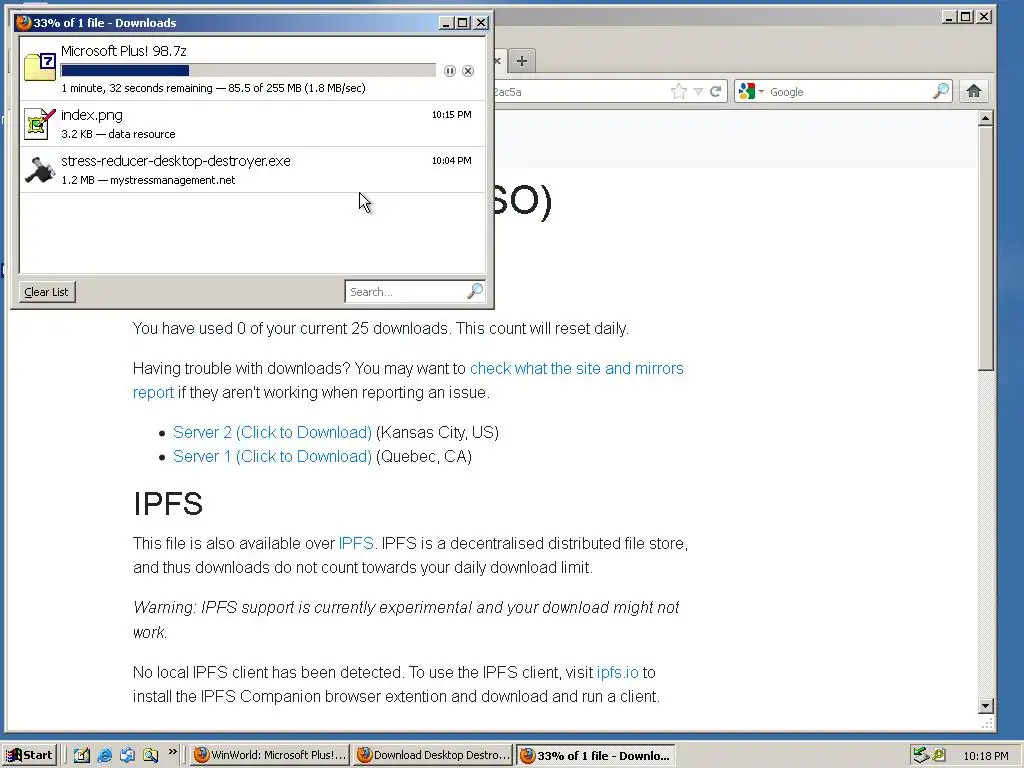This screenshot has width=1024, height=768.
Task: Click the vertical scrollbar thumb
Action: 985,249
